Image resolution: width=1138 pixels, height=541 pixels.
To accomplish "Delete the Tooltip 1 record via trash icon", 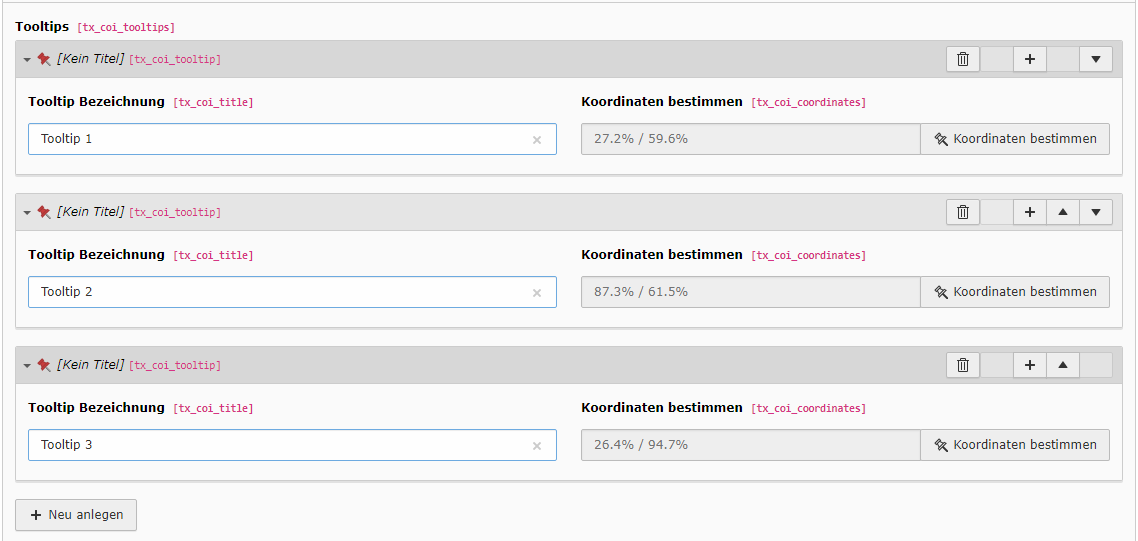I will (963, 60).
